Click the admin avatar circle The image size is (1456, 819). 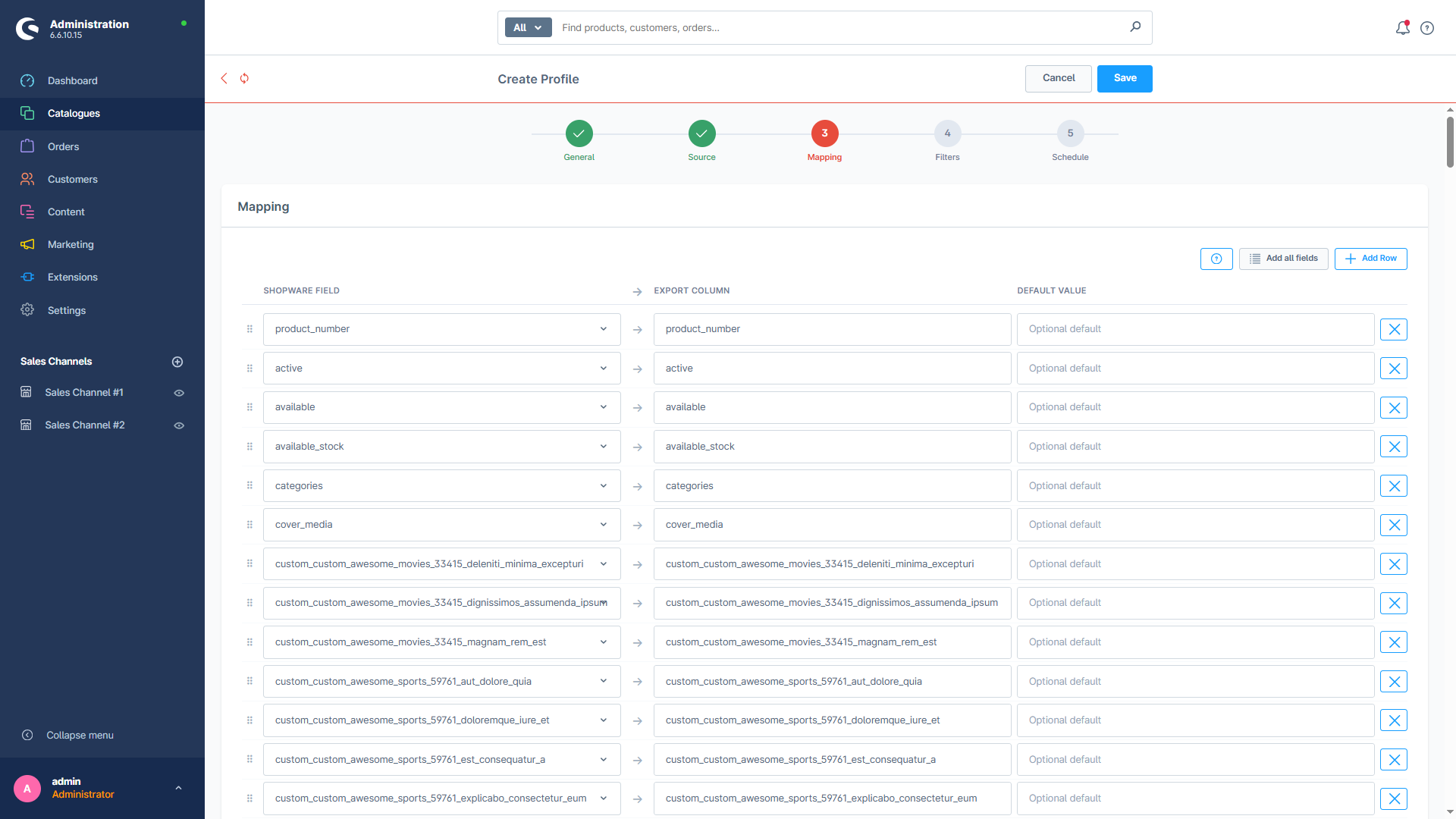point(27,789)
